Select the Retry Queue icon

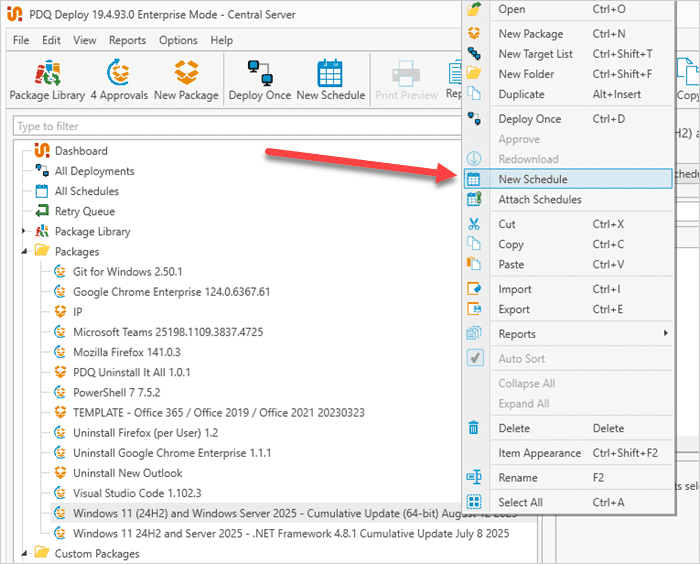point(42,211)
